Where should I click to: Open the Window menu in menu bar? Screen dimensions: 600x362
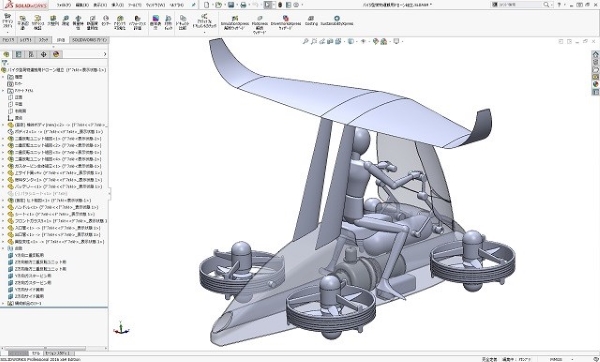[156, 5]
